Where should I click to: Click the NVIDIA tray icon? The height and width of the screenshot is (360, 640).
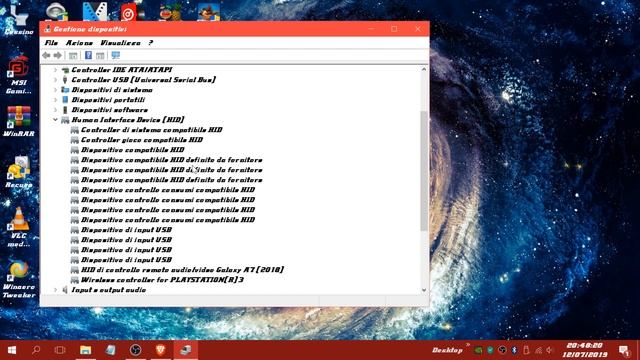478,350
